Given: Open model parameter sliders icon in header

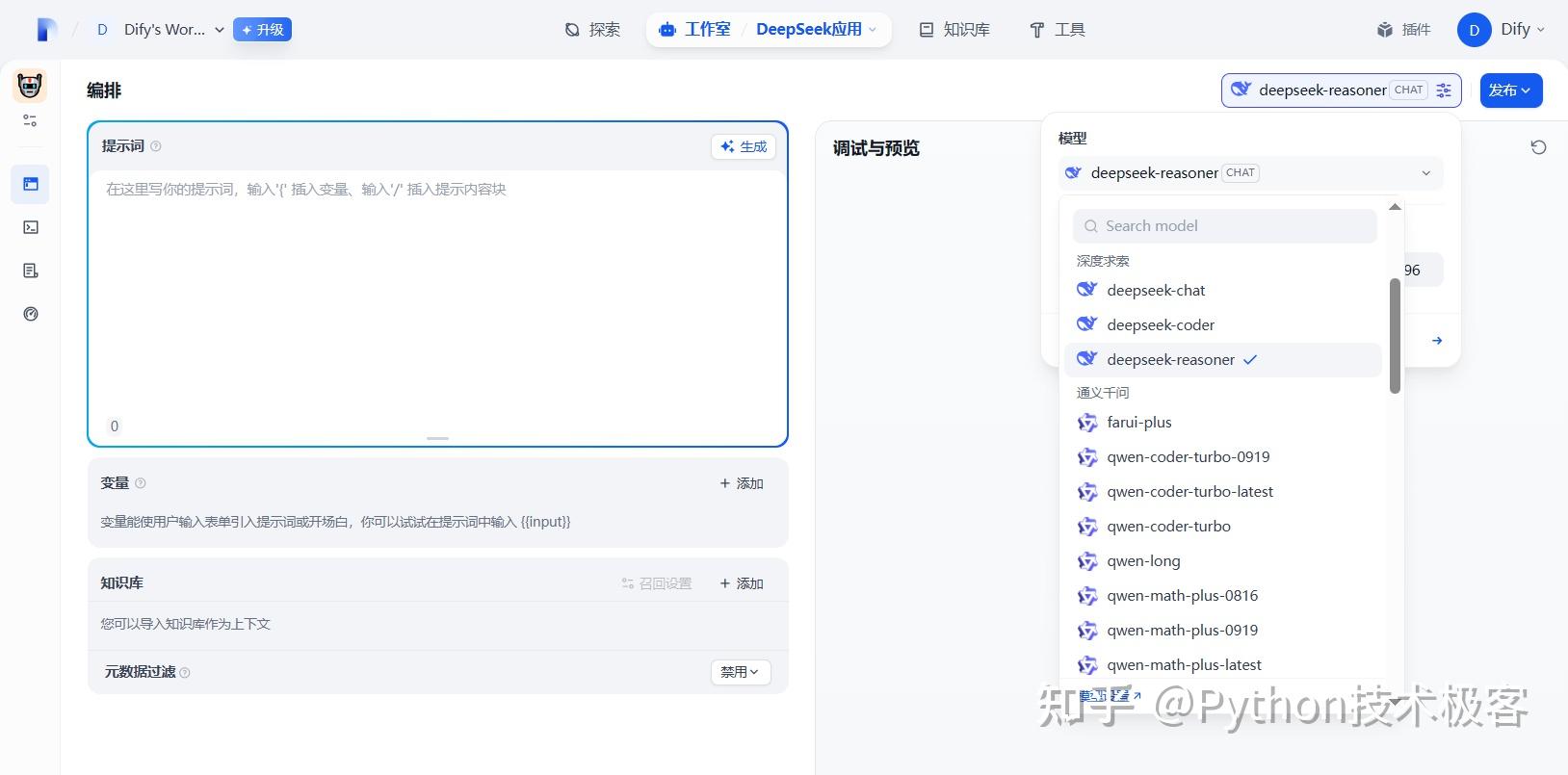Looking at the screenshot, I should pos(1444,90).
